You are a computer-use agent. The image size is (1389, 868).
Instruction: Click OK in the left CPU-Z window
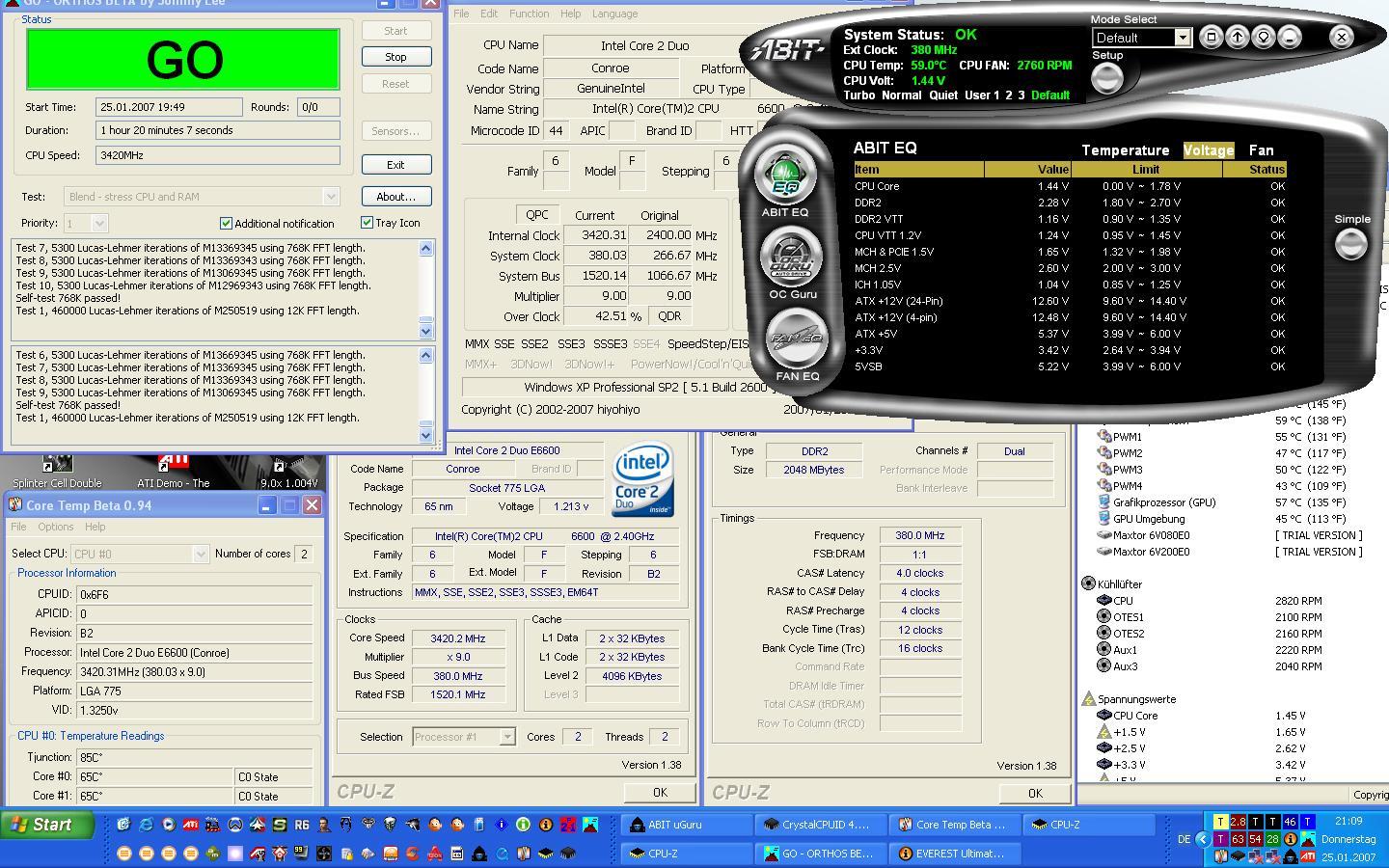(660, 792)
